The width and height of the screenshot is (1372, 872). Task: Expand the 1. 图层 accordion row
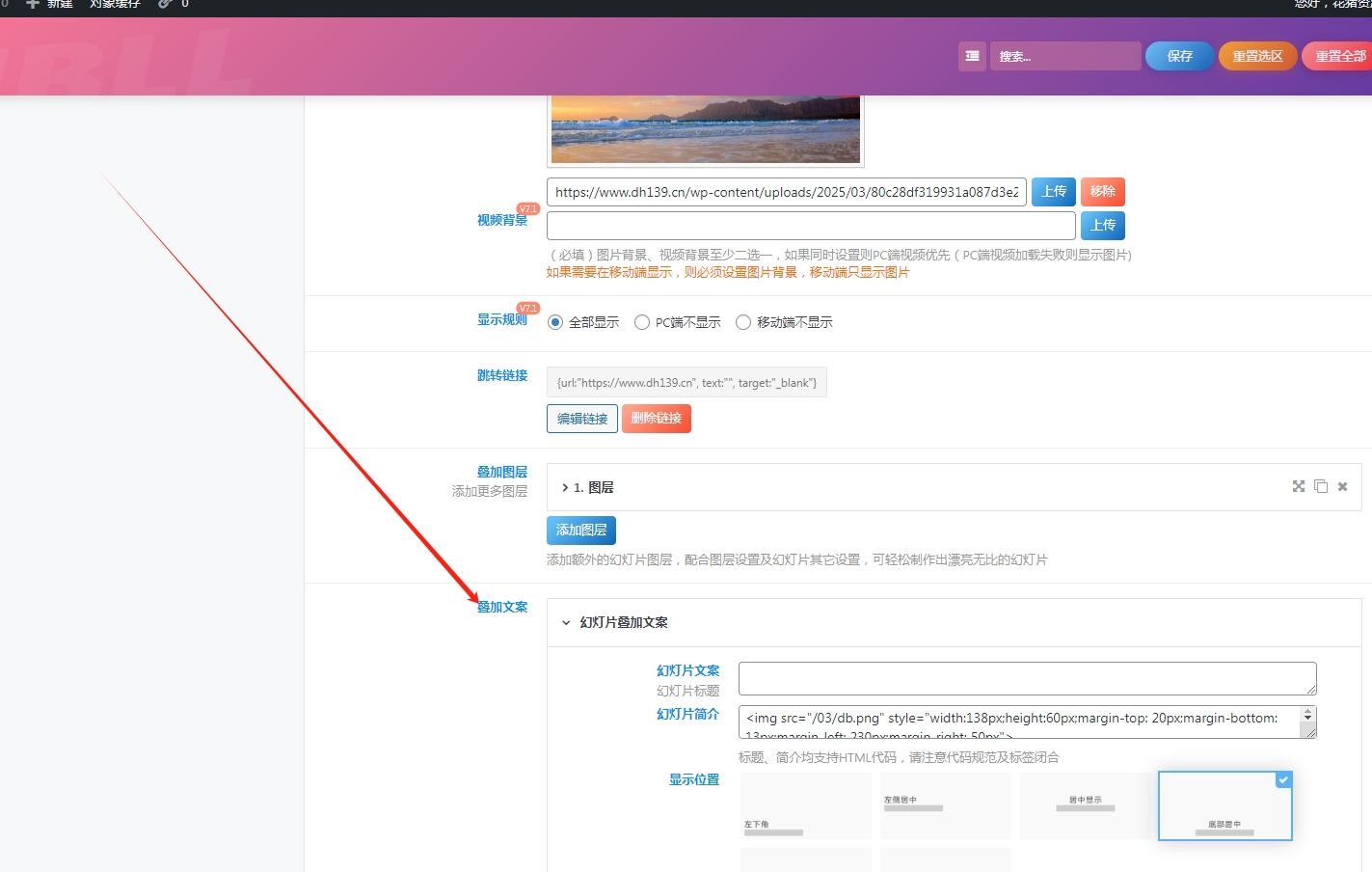955,487
